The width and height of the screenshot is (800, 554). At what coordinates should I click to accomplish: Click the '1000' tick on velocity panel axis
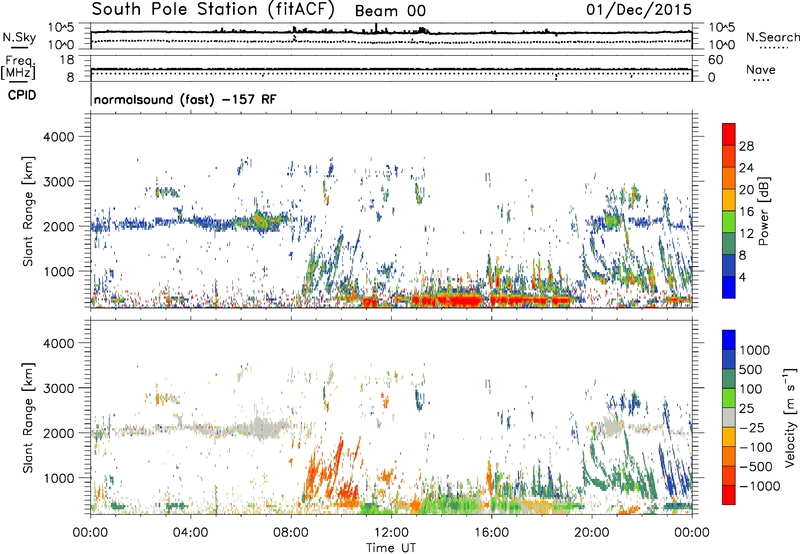pyautogui.click(x=58, y=478)
